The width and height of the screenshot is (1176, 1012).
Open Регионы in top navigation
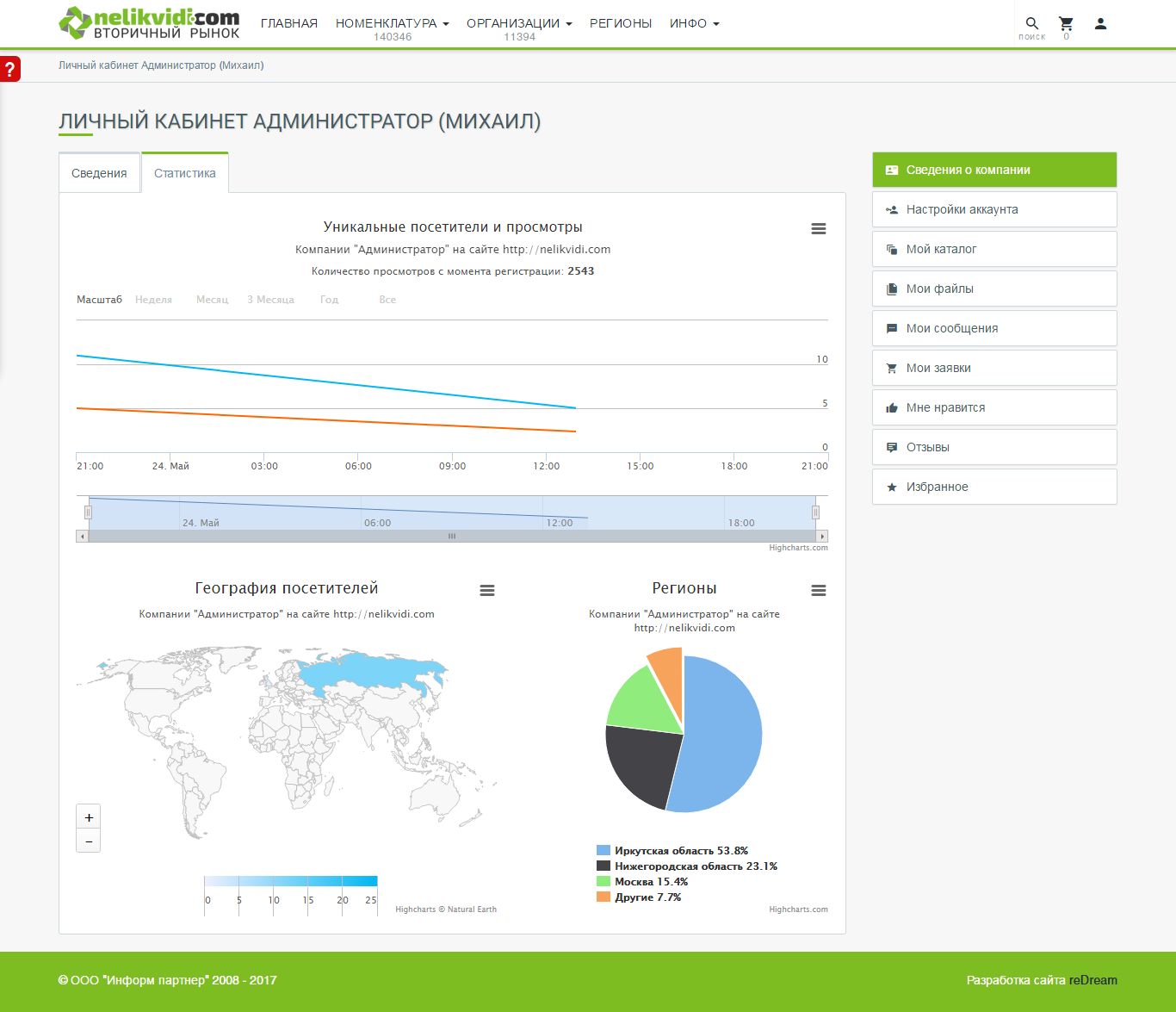[621, 24]
